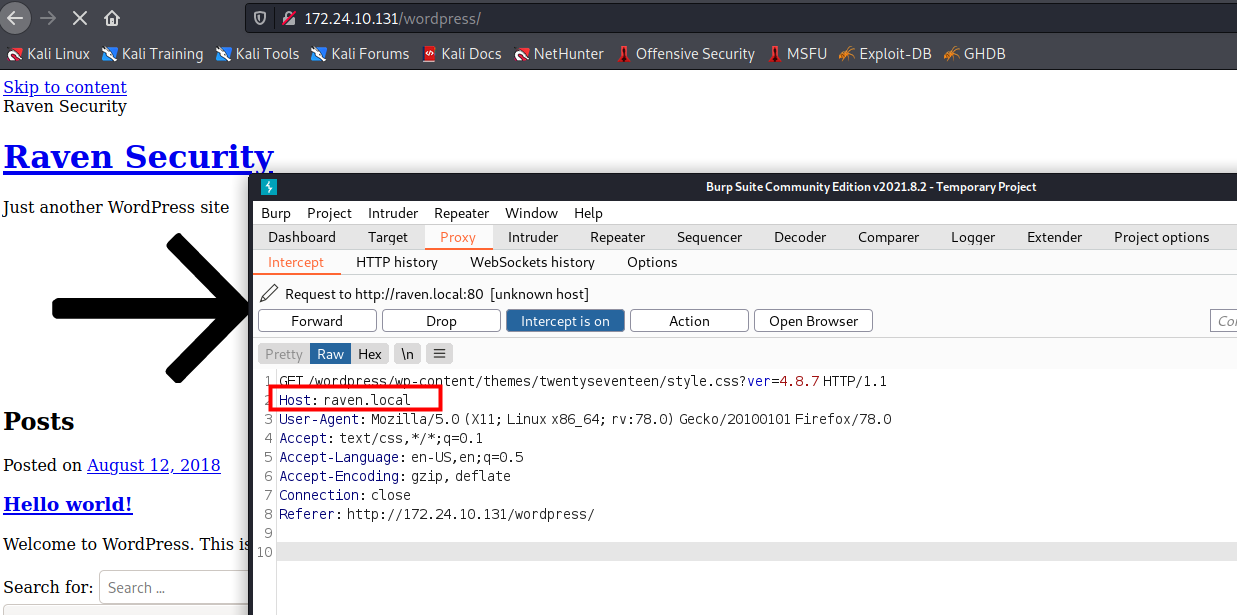Toggle the Intercept is on button

(565, 321)
